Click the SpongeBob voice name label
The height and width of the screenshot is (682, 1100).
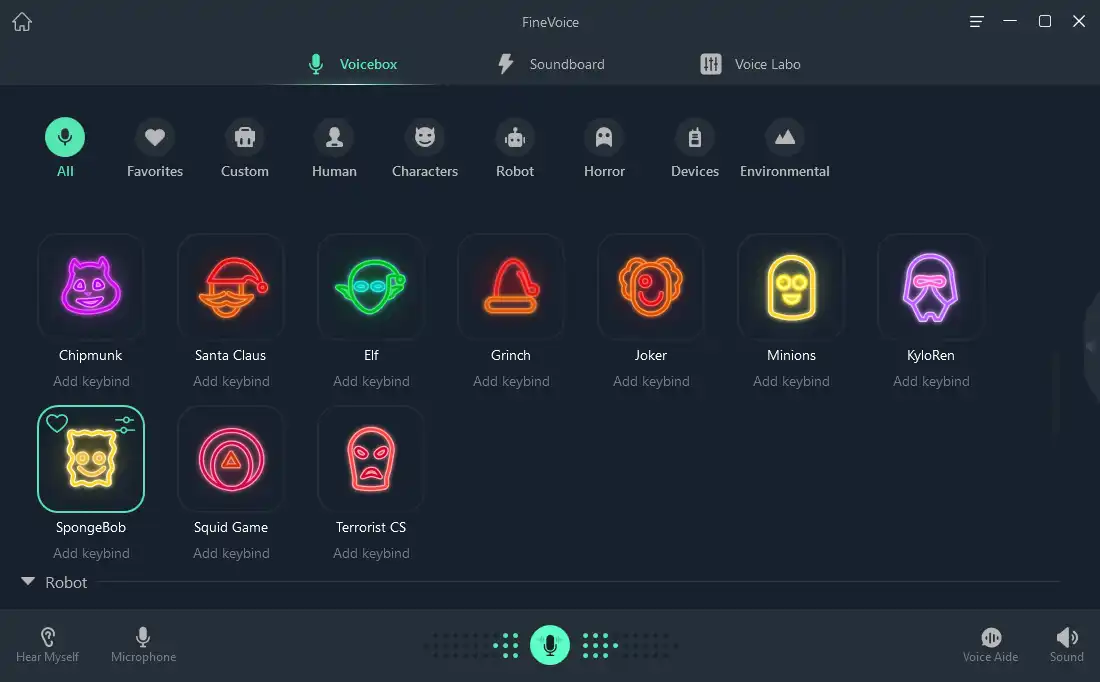coord(90,527)
